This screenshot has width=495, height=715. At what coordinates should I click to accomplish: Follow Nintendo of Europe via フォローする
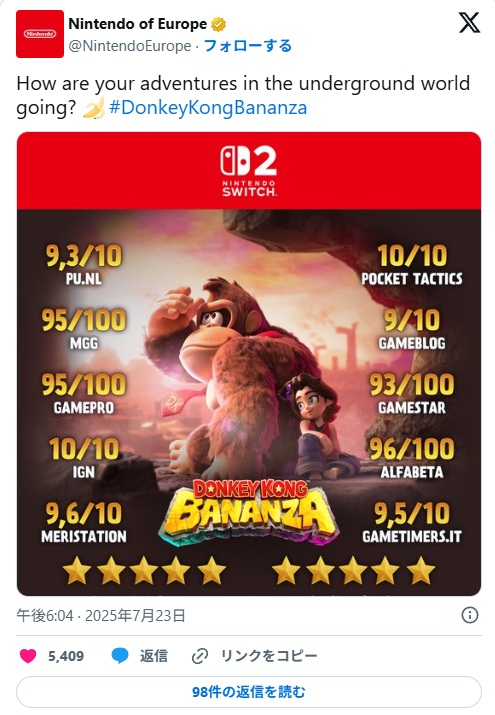248,46
